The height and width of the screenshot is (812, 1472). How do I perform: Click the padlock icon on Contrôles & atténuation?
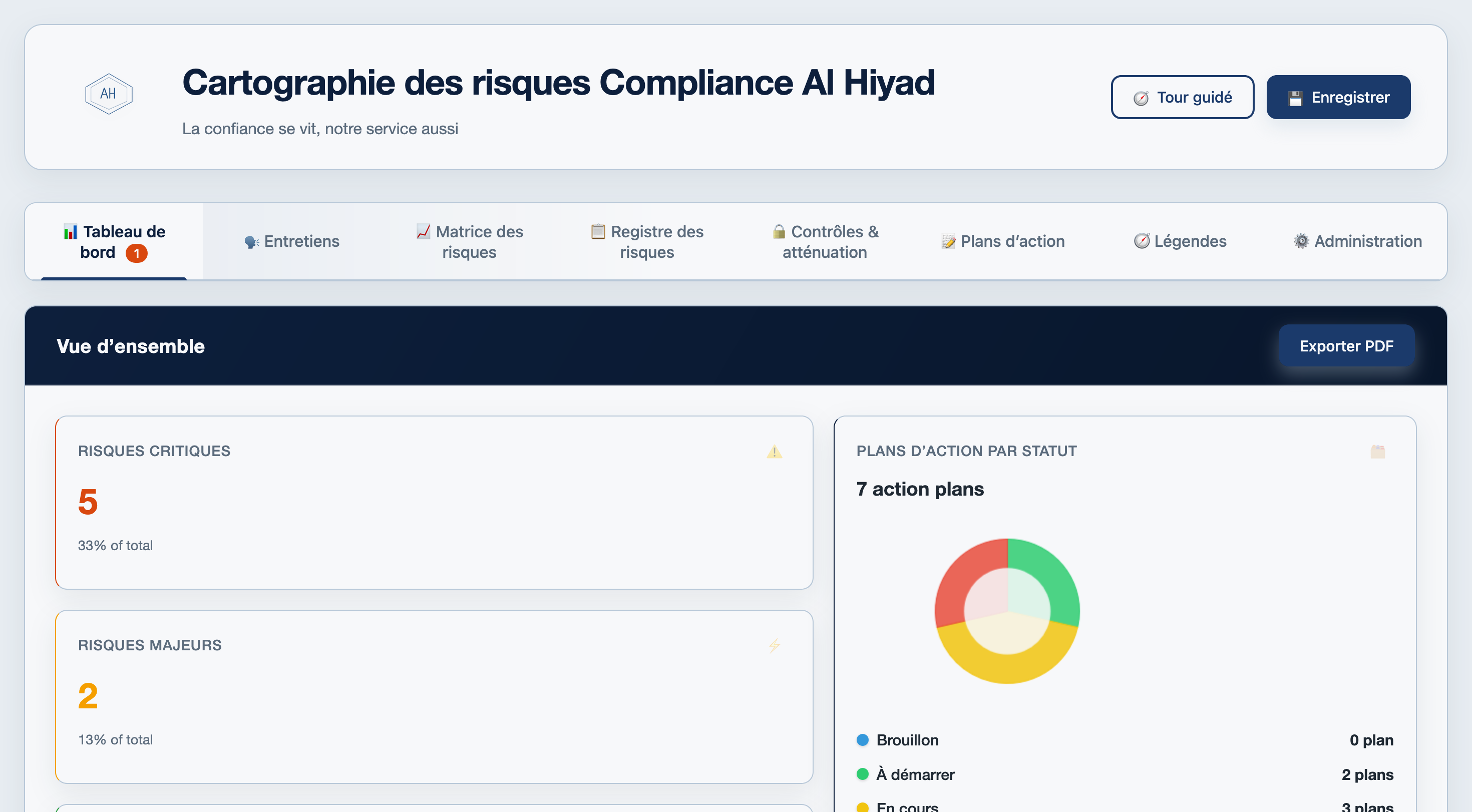pyautogui.click(x=778, y=232)
